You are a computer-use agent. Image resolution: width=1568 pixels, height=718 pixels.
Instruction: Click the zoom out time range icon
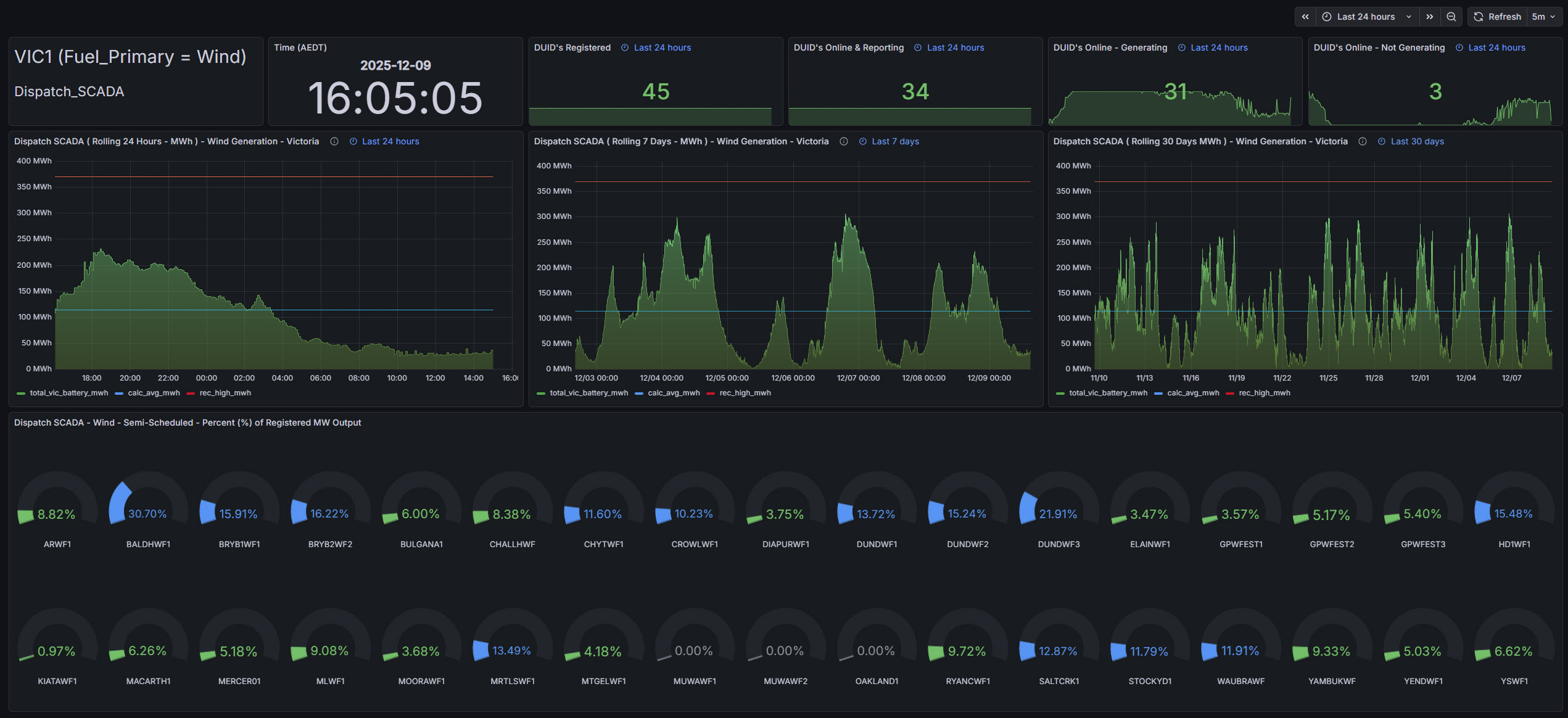coord(1451,17)
